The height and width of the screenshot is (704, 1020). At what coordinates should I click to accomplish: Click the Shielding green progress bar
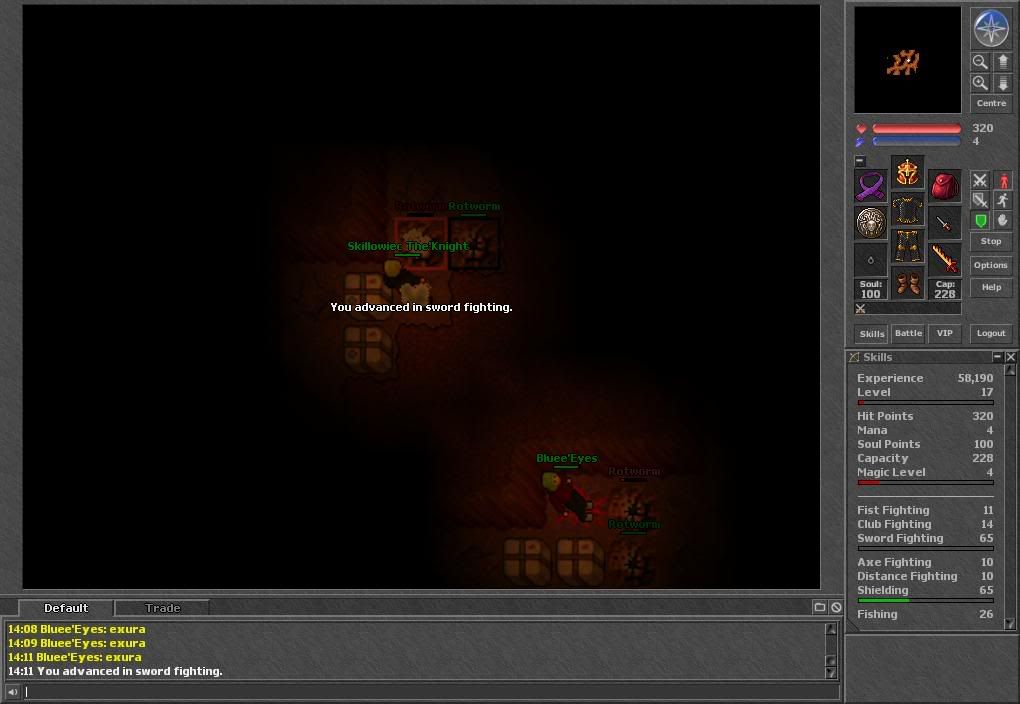pos(925,600)
